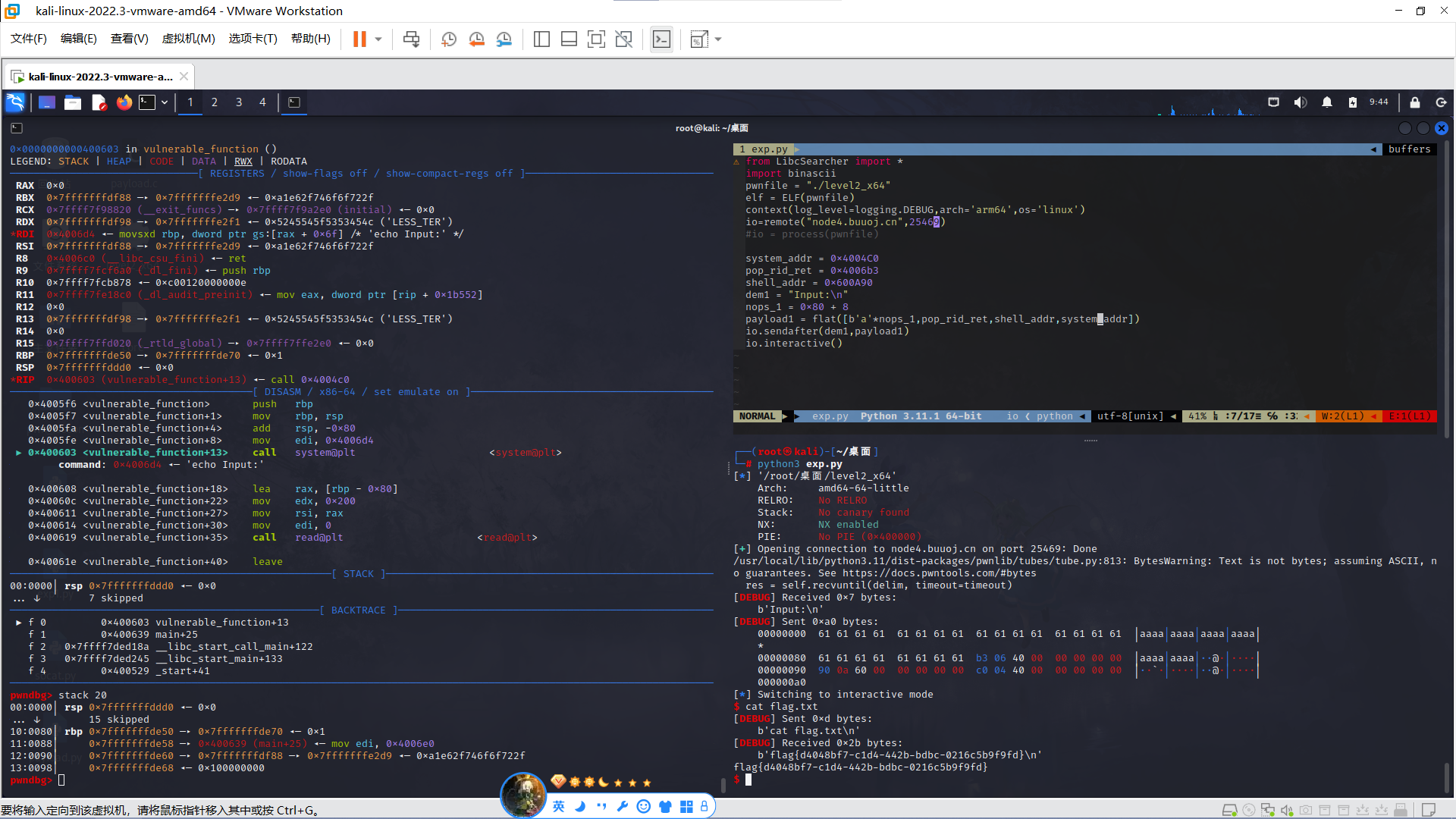This screenshot has height=819, width=1456.
Task: Open the 虚拟机(M) menu
Action: click(x=189, y=39)
